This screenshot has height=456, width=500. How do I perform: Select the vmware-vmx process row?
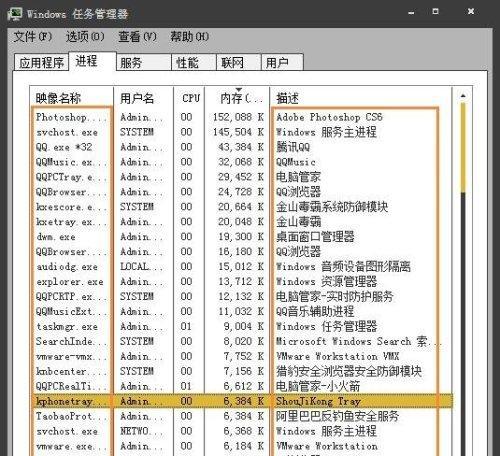coord(241,356)
